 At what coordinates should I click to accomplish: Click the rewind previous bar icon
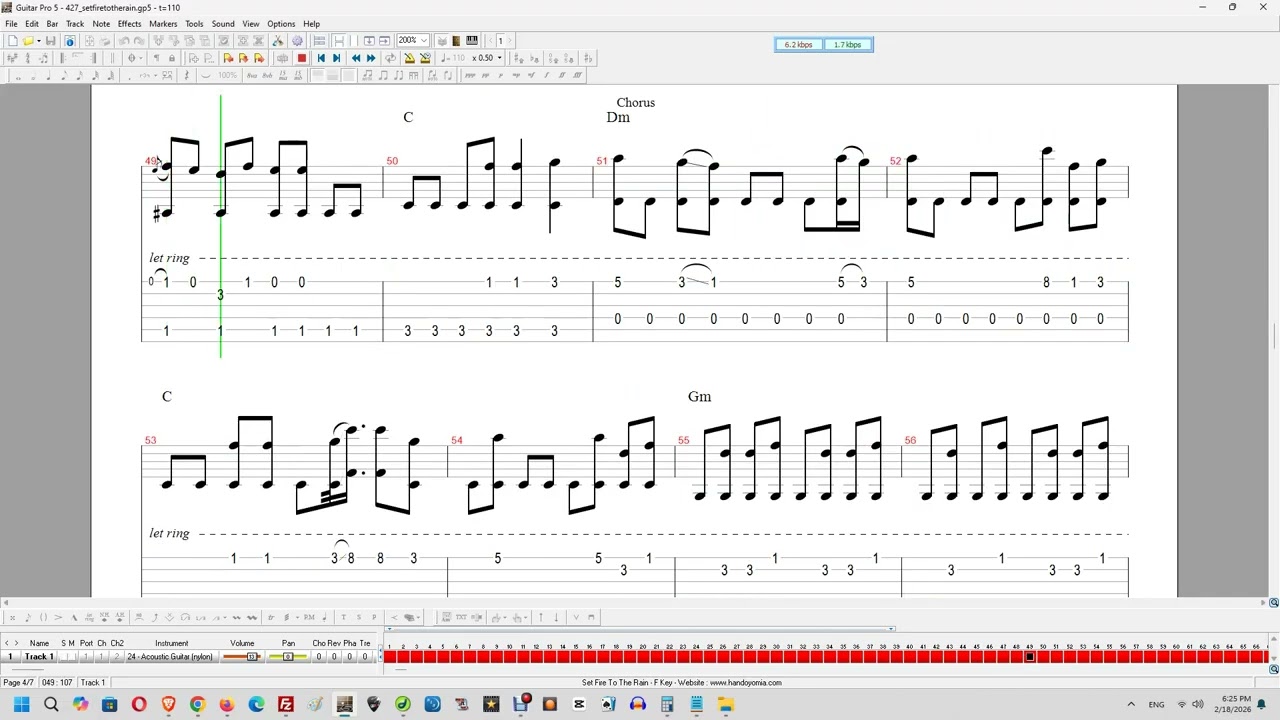pos(356,58)
